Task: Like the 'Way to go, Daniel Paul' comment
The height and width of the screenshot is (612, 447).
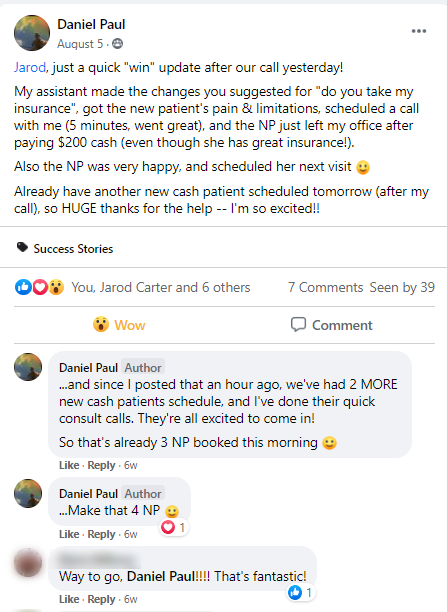Action: 69,599
